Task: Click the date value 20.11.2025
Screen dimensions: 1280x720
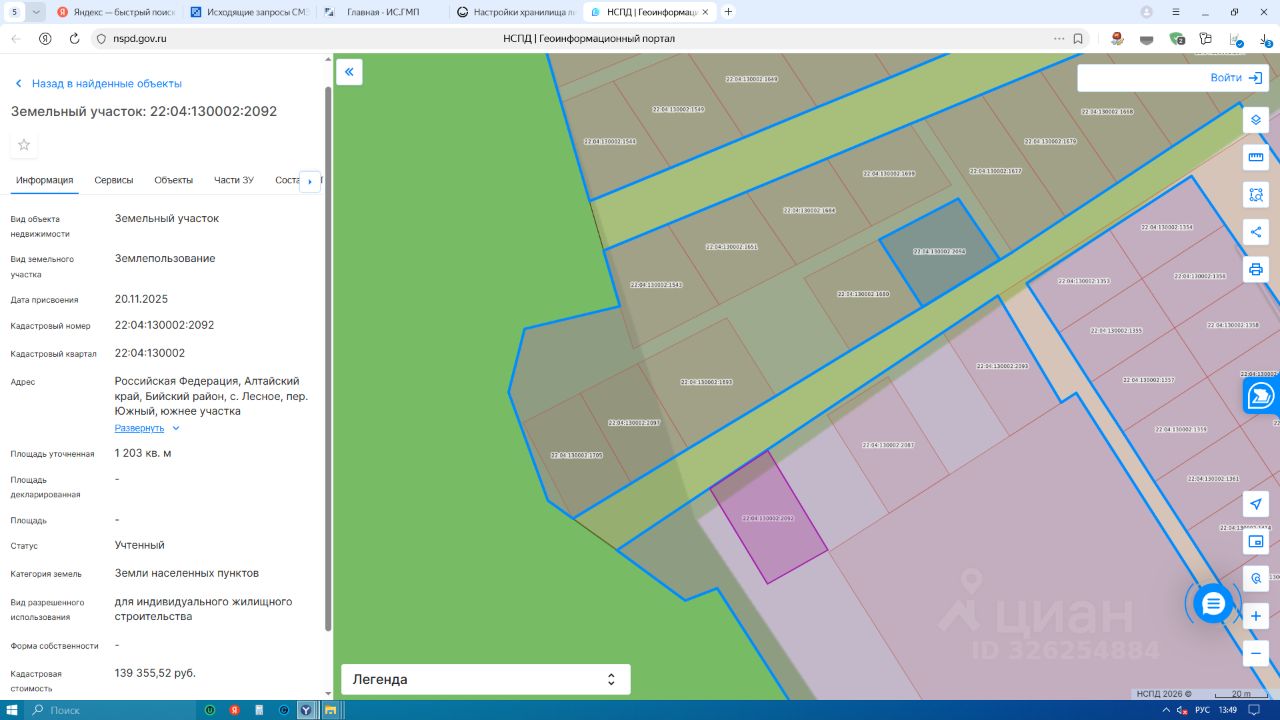Action: 141,298
